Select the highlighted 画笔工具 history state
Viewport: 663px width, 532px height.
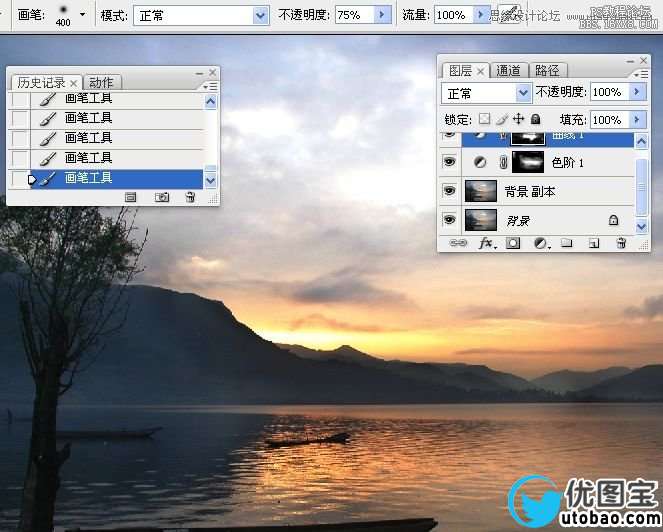pyautogui.click(x=116, y=178)
